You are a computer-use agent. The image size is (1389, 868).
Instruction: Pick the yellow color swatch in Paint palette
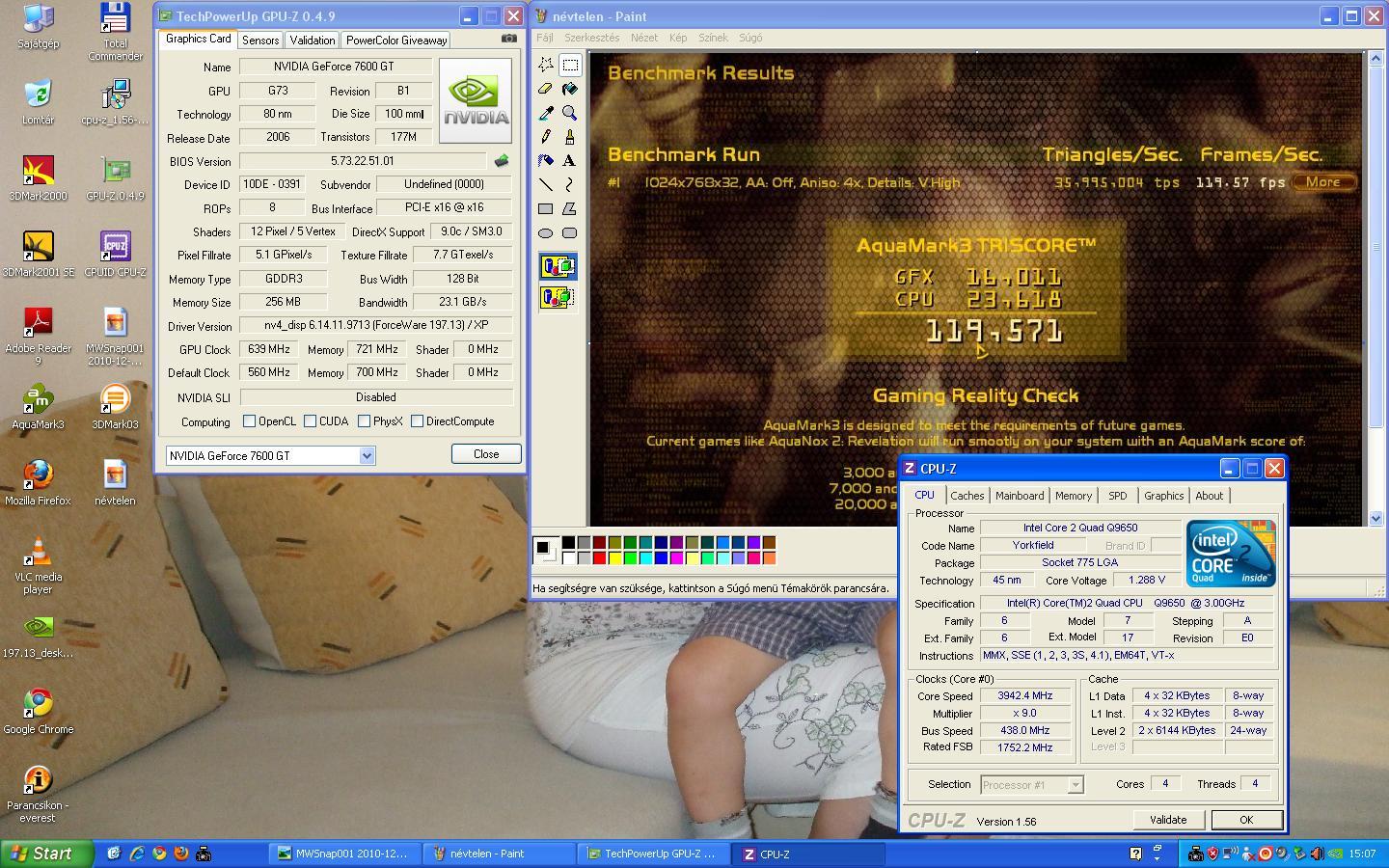[x=614, y=558]
